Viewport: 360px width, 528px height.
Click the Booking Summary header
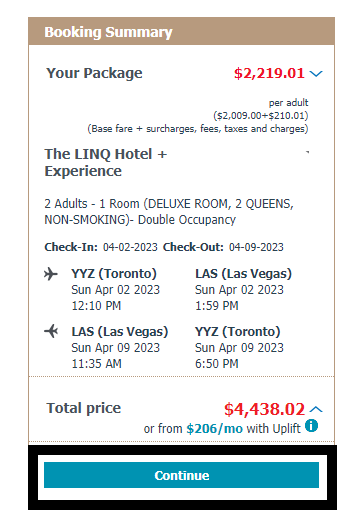108,32
